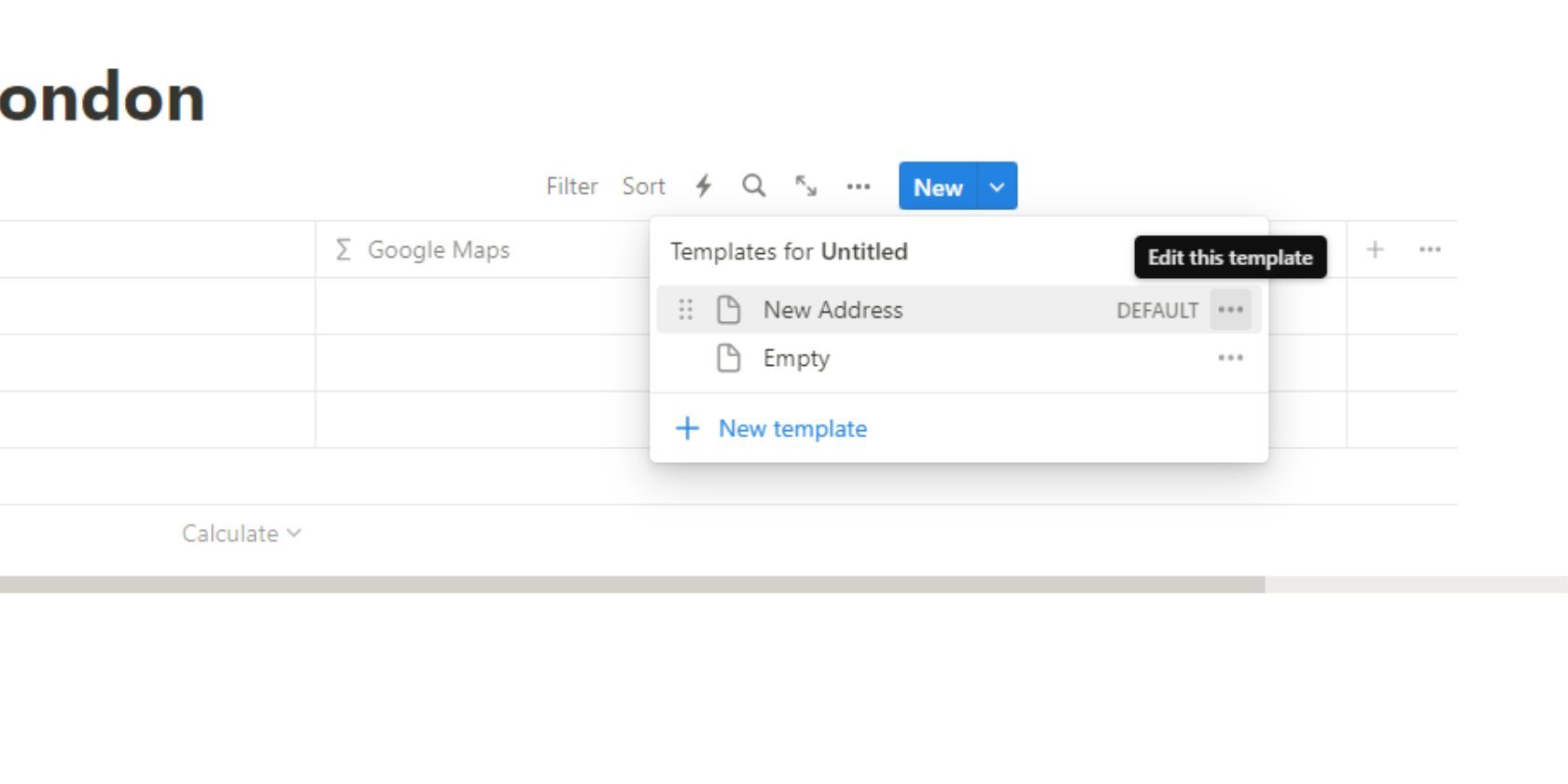
Task: Open the Filter option
Action: 571,187
